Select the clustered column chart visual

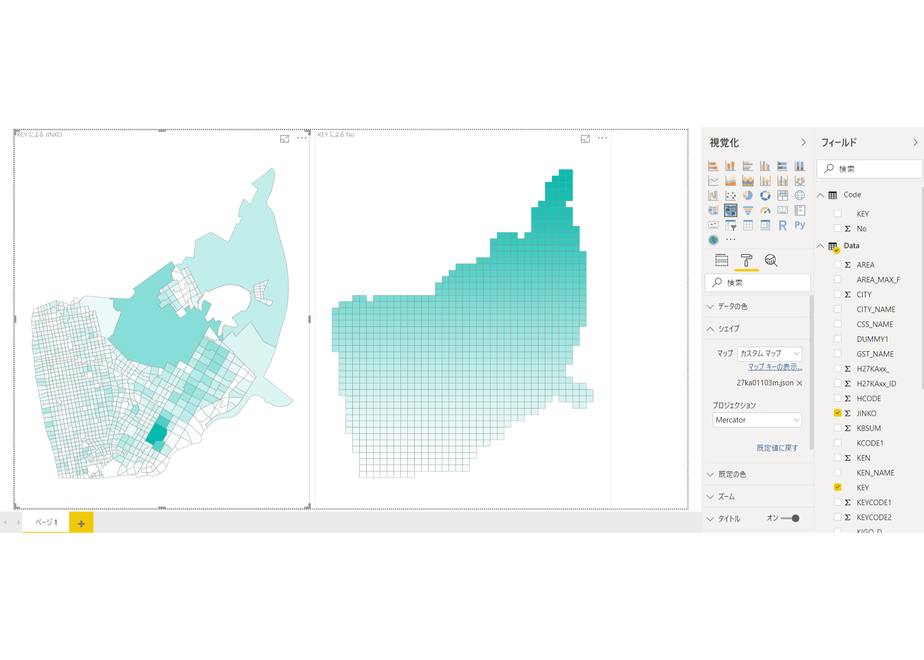tap(765, 166)
